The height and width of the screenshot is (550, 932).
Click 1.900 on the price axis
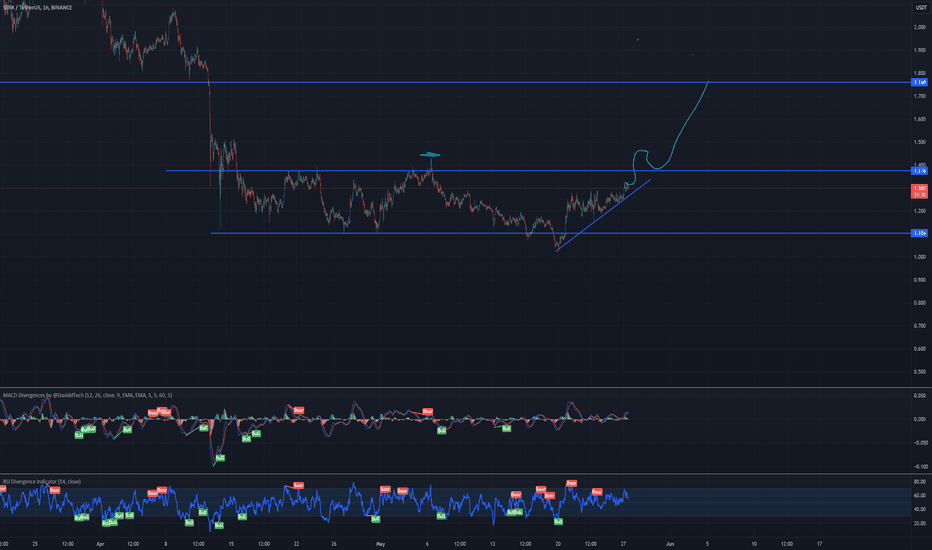[x=920, y=50]
